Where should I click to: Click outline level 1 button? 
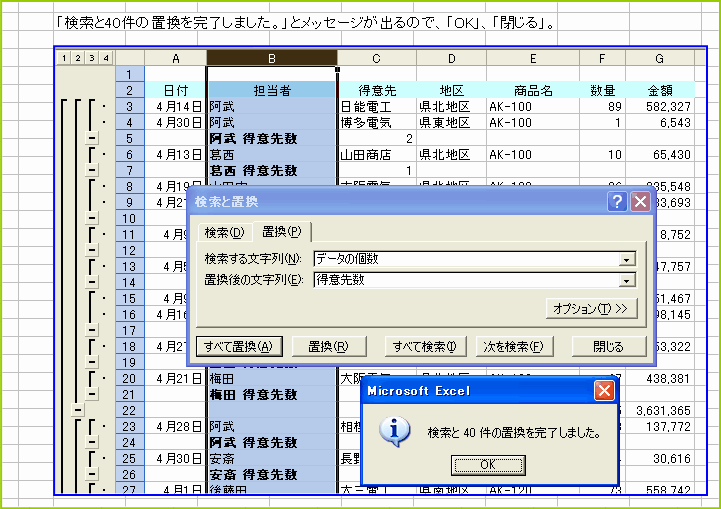click(x=64, y=58)
